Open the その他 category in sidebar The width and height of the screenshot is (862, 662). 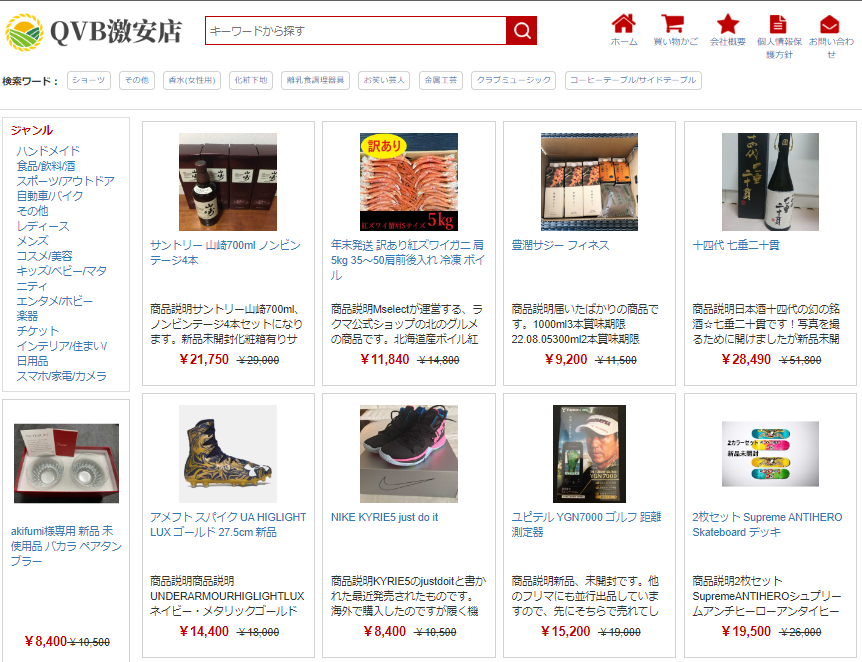click(32, 211)
